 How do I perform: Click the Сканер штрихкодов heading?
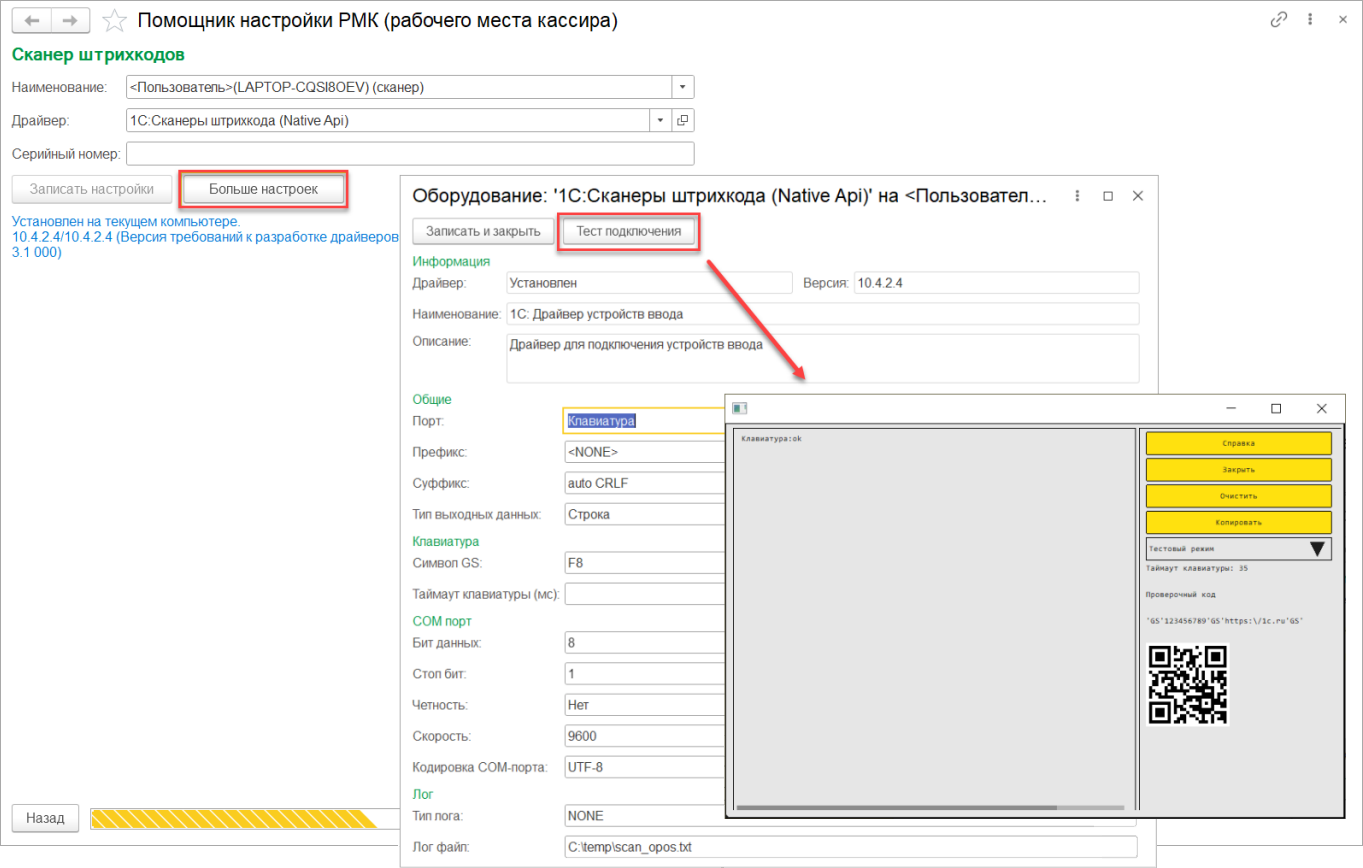pyautogui.click(x=98, y=54)
